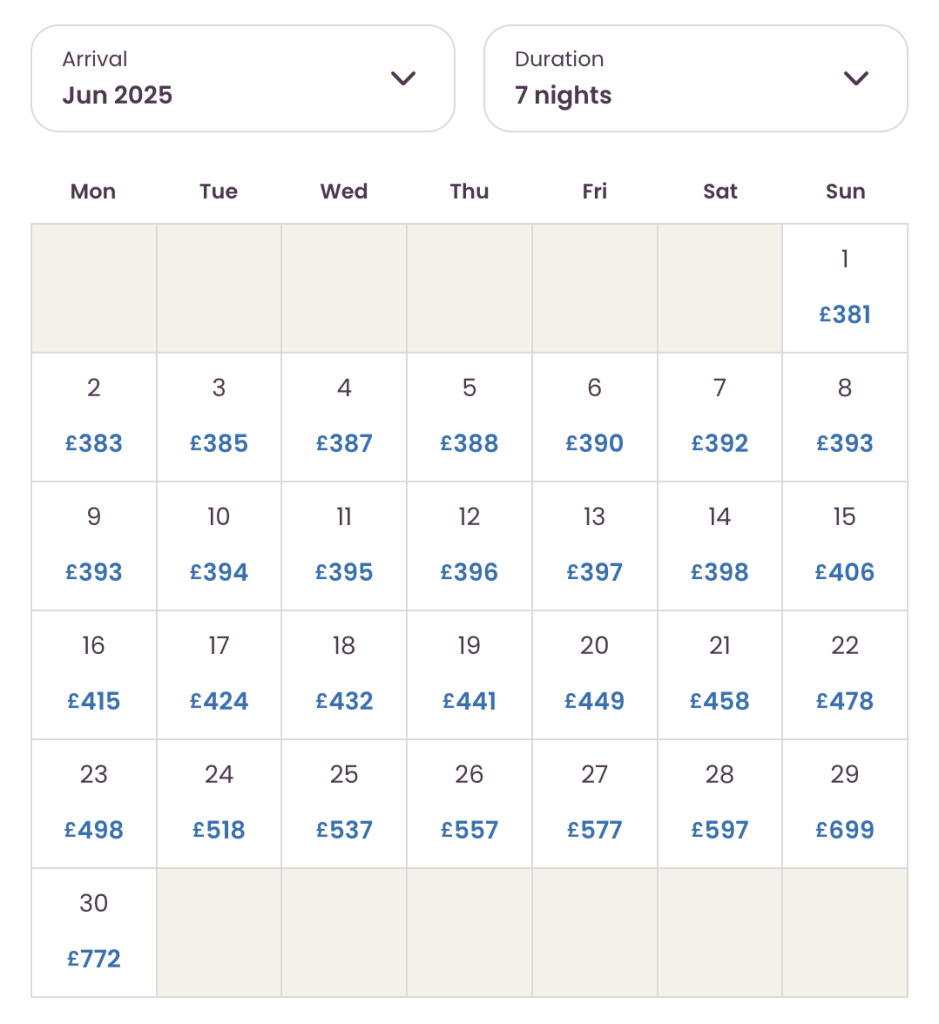Viewport: 939px width, 1024px height.
Task: Select Saturday June 7 at £392
Action: (720, 417)
